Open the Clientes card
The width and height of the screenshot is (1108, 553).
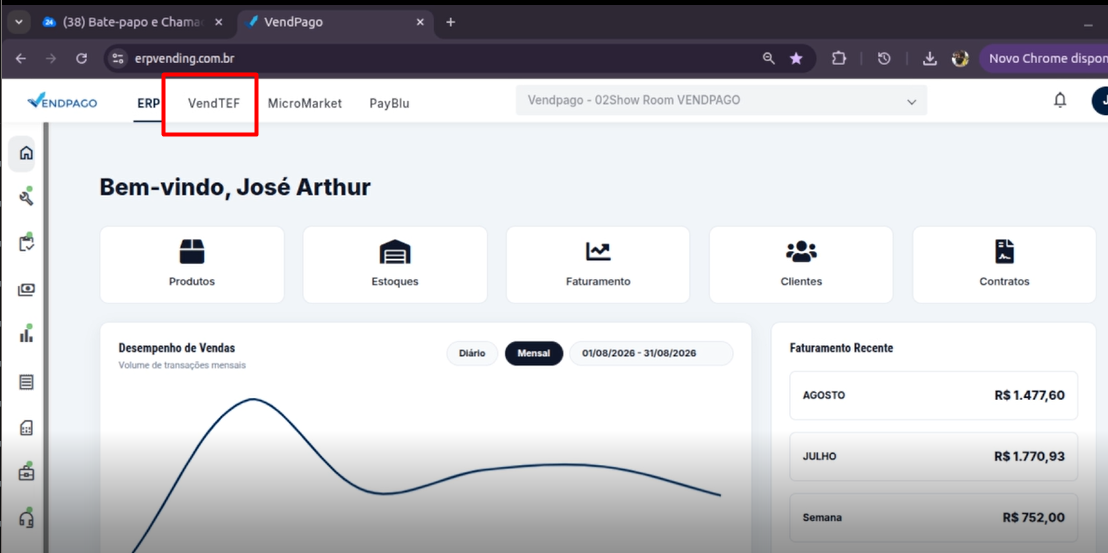click(x=801, y=265)
